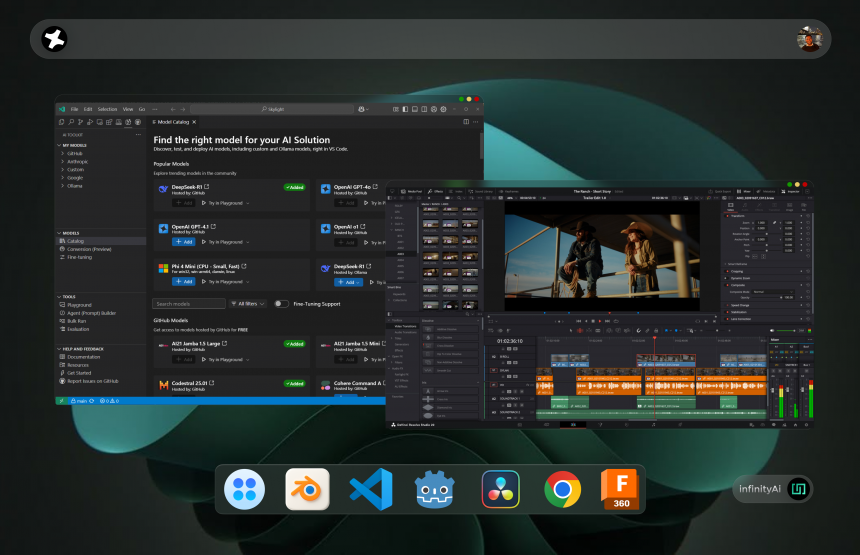Toggle Dynamic Zoom in DaVinci Inspector

point(727,278)
